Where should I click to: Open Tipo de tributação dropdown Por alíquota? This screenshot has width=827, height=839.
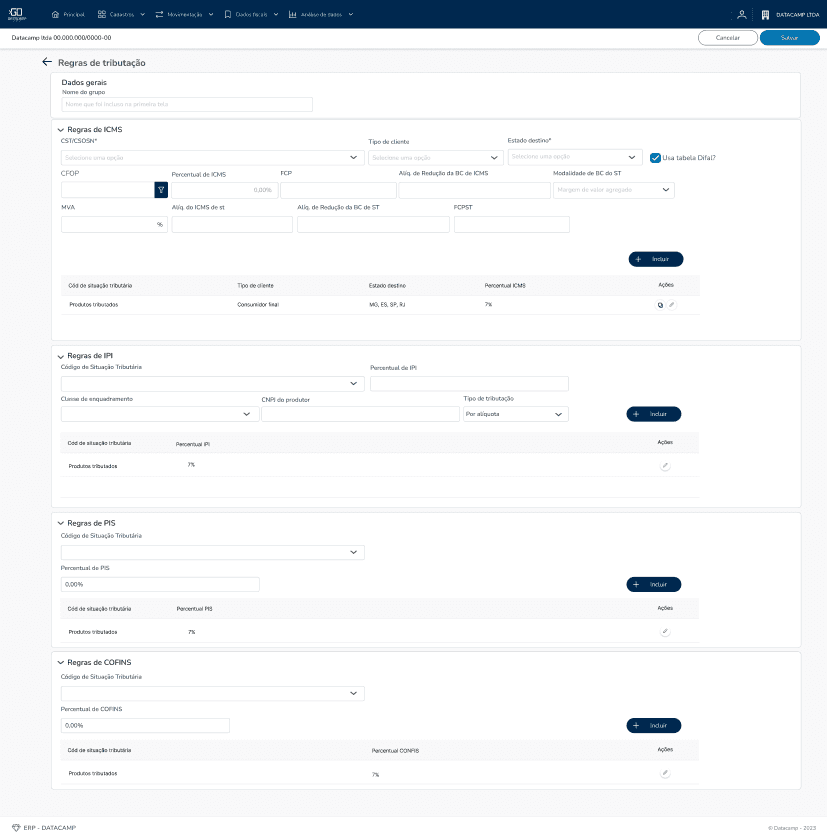click(516, 414)
